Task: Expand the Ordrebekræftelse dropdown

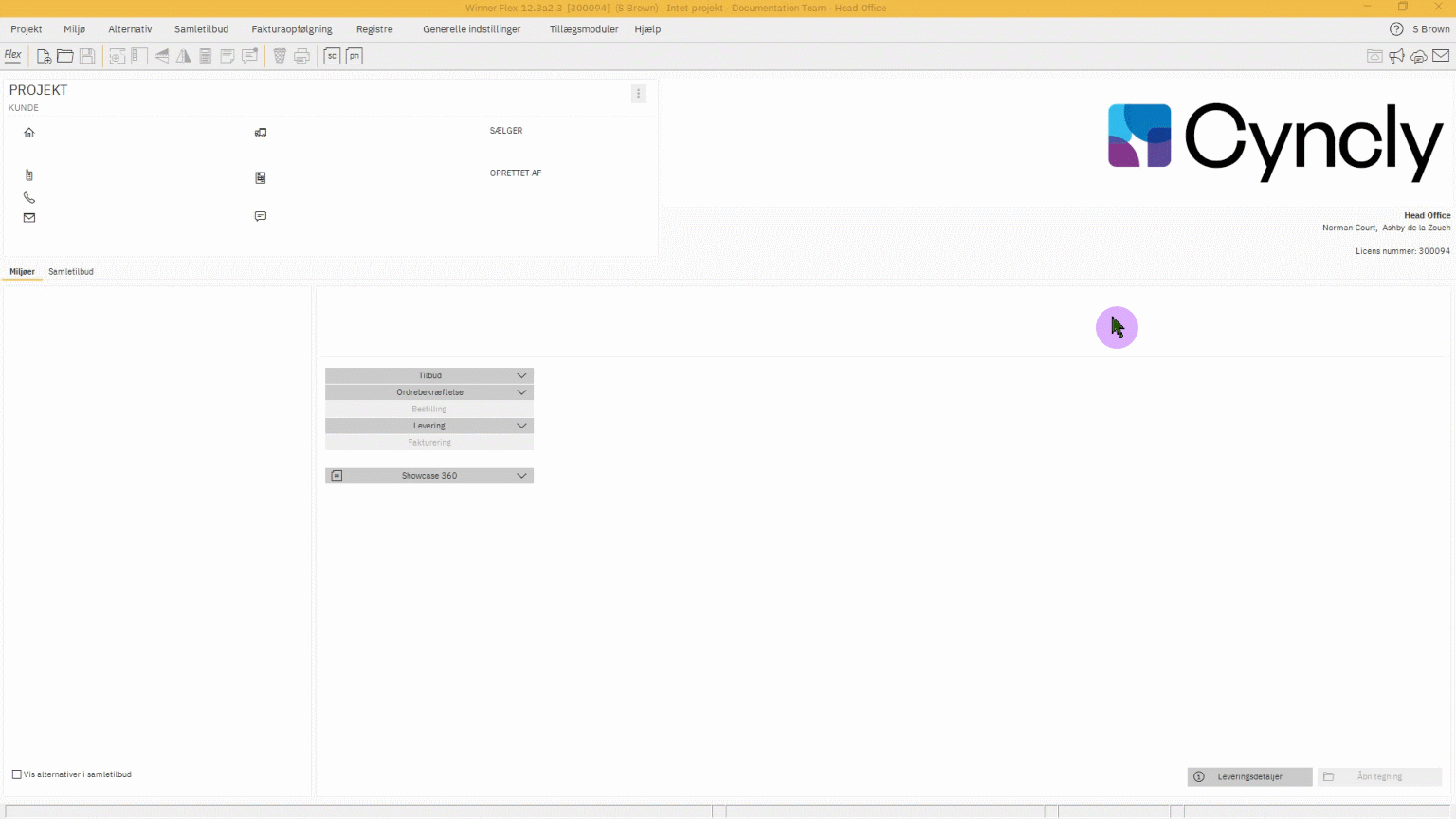Action: click(x=521, y=392)
